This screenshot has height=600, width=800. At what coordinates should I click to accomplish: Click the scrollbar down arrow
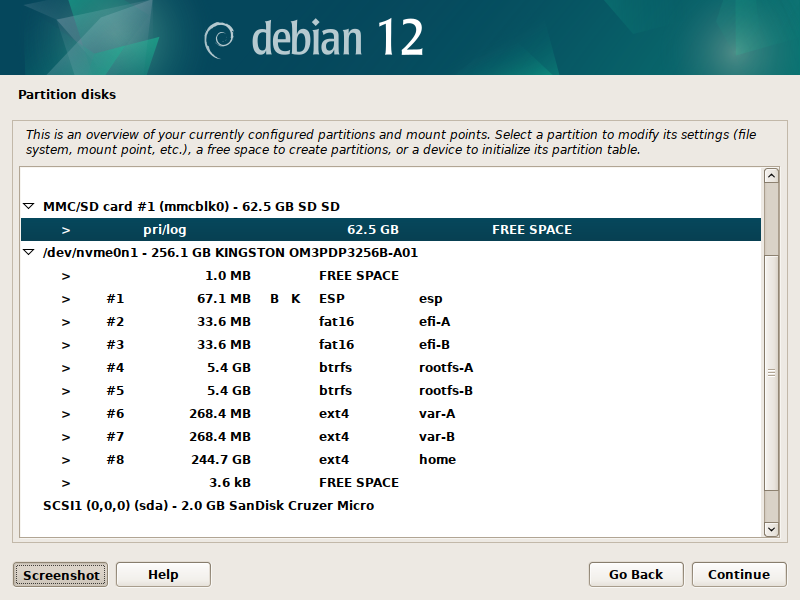(x=771, y=529)
